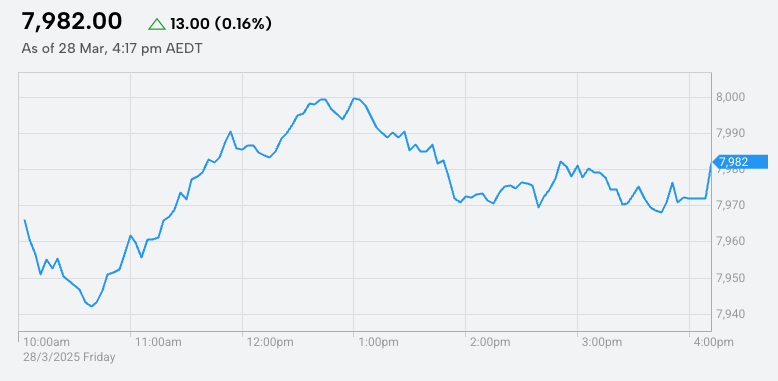The image size is (778, 381).
Task: Click the 7,950 y-axis label
Action: (x=731, y=277)
